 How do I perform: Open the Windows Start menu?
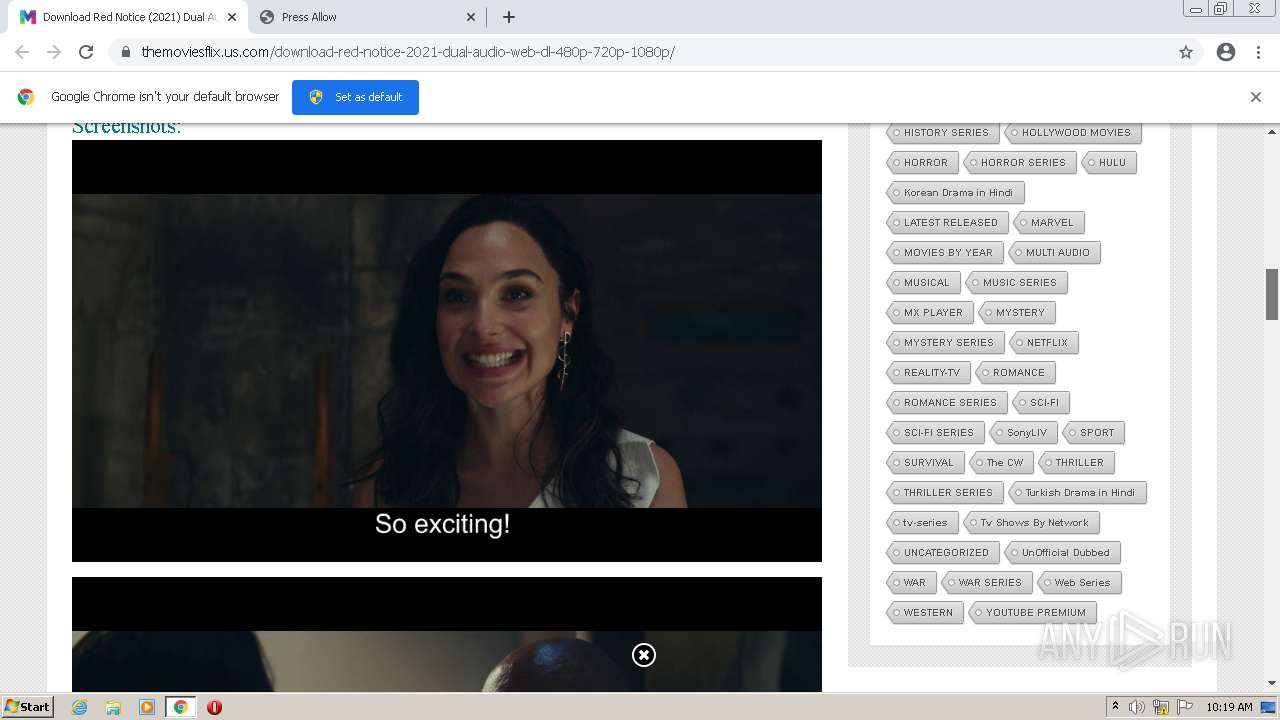point(28,707)
